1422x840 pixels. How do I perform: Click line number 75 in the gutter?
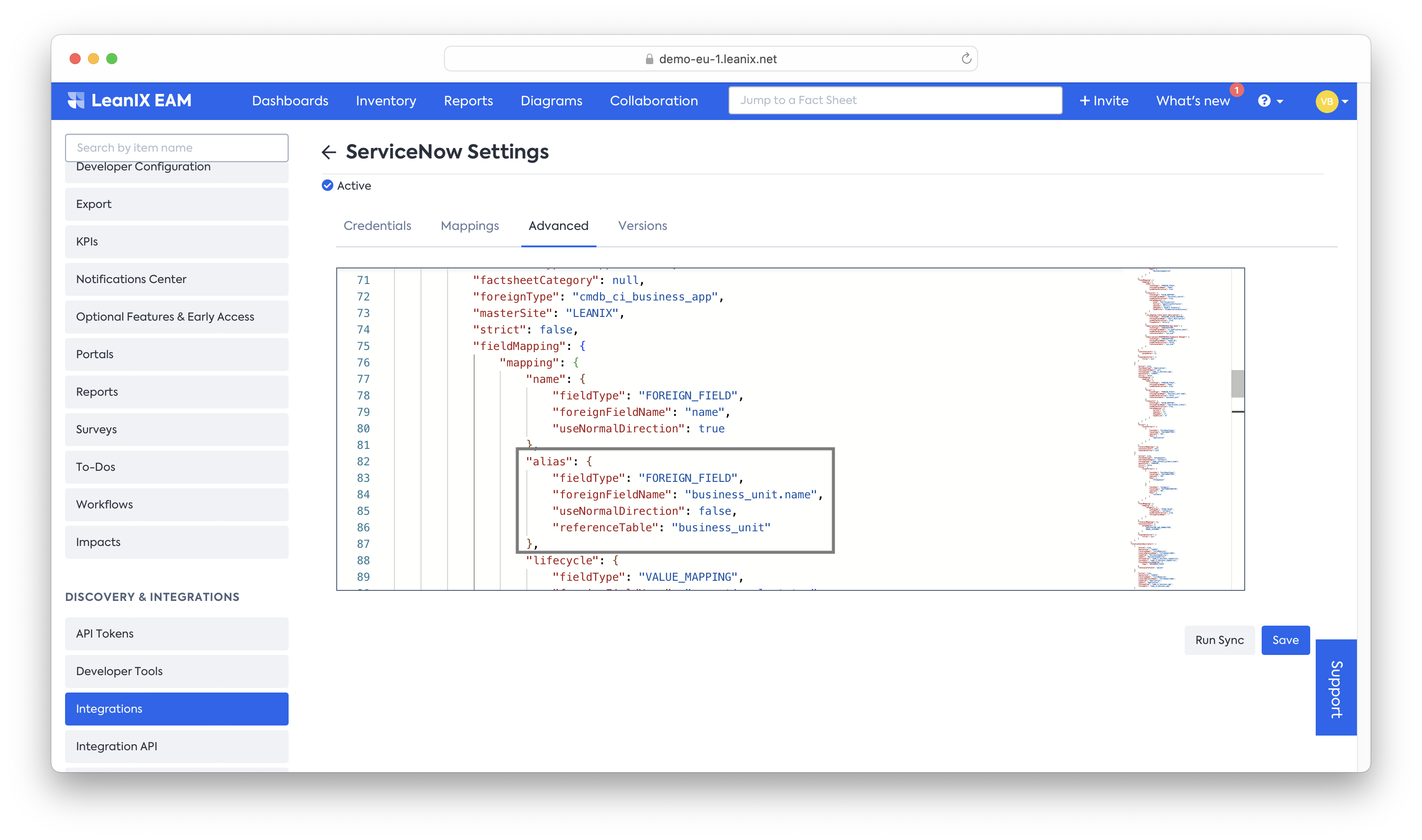click(363, 346)
